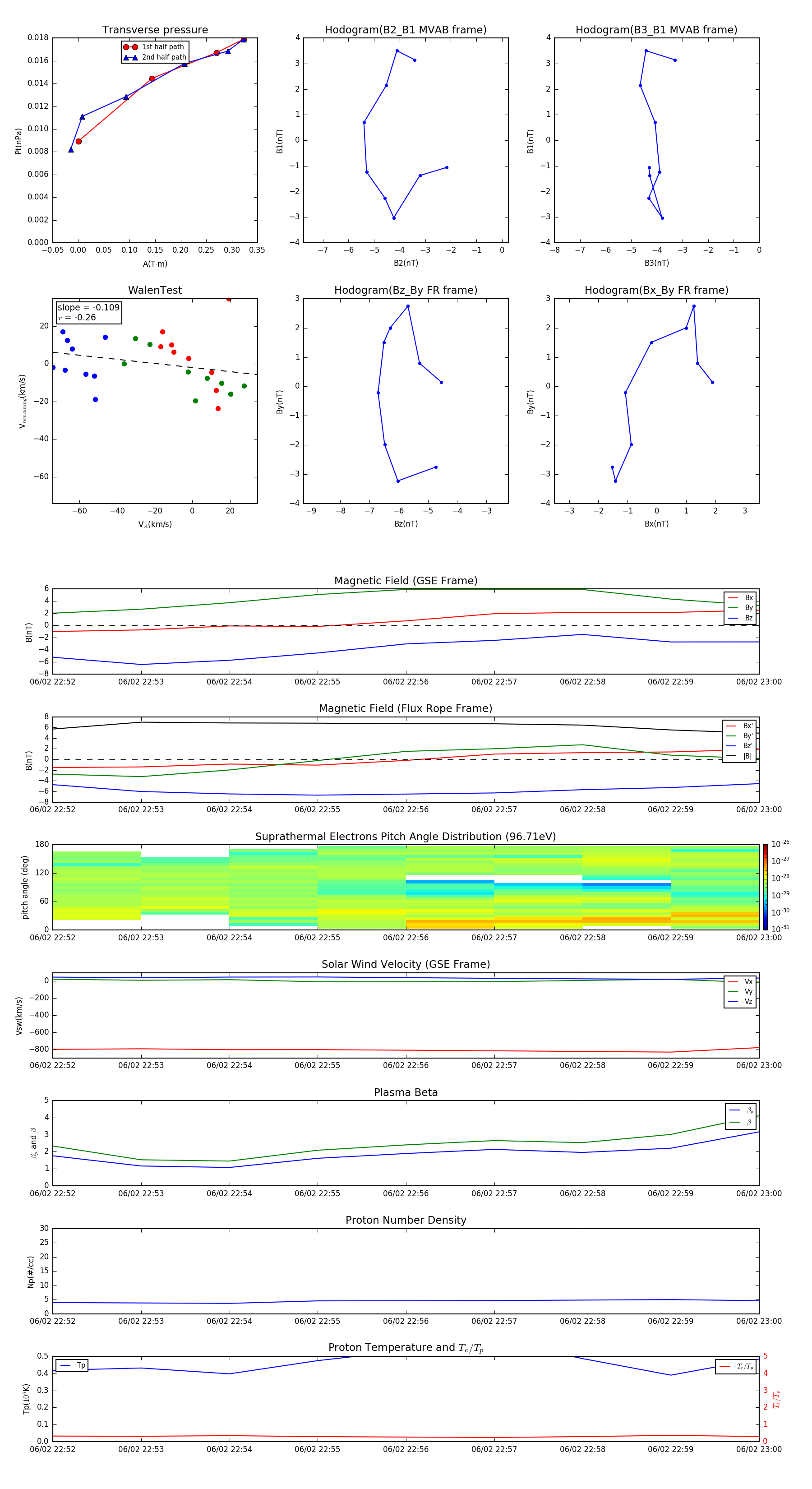This screenshot has width=812, height=1489.
Task: Click the 'Transverse pressure' plot title
Action: pyautogui.click(x=155, y=30)
